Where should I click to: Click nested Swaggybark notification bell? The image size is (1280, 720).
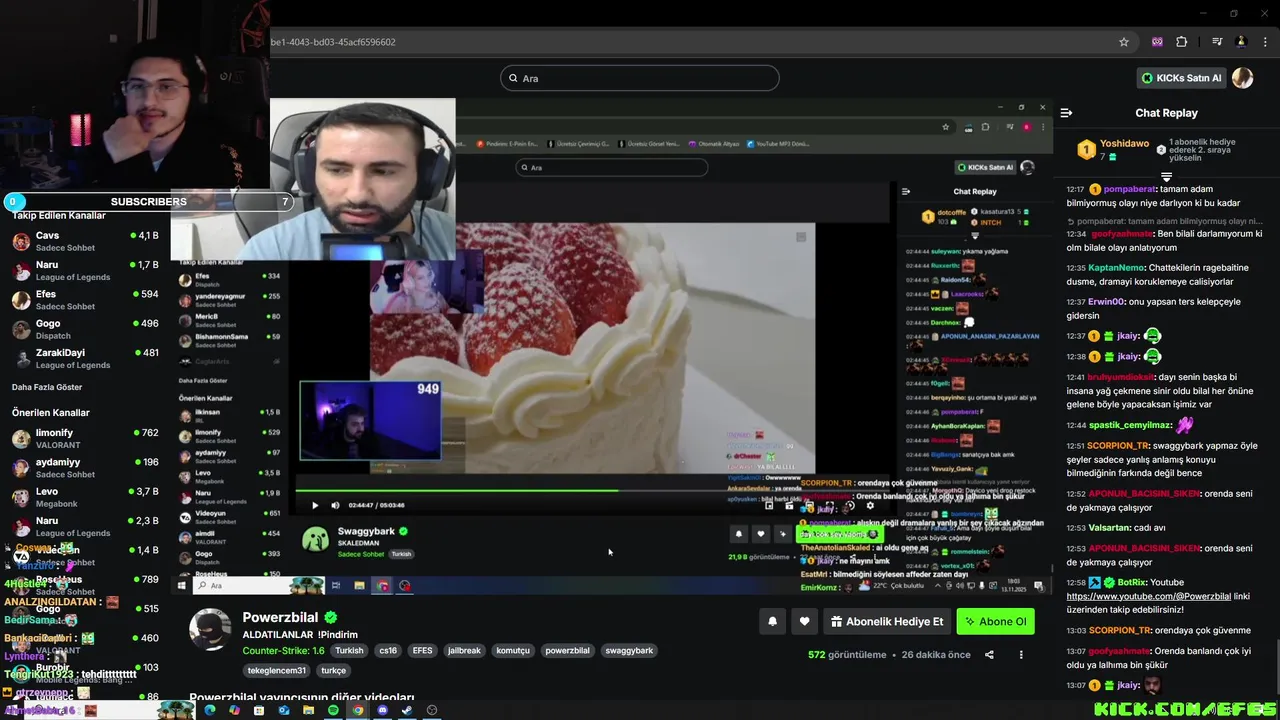739,534
